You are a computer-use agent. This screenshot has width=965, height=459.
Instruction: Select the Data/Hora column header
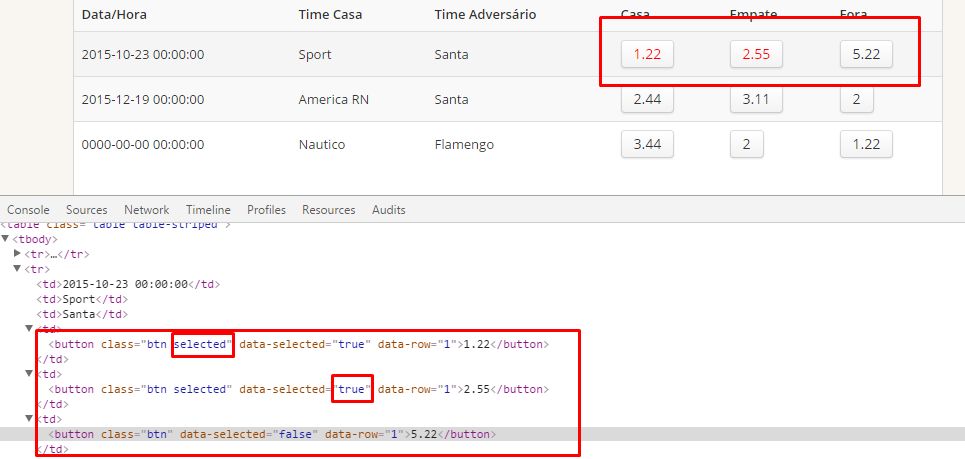tap(114, 15)
